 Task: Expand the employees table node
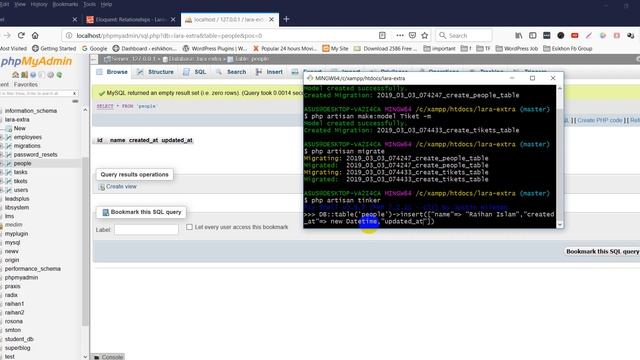pos(2,137)
